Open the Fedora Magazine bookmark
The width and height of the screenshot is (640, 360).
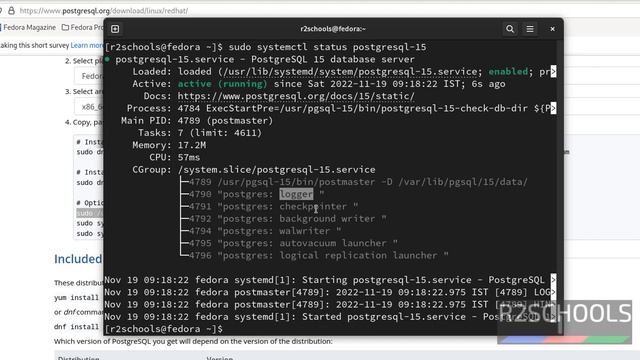click(28, 27)
